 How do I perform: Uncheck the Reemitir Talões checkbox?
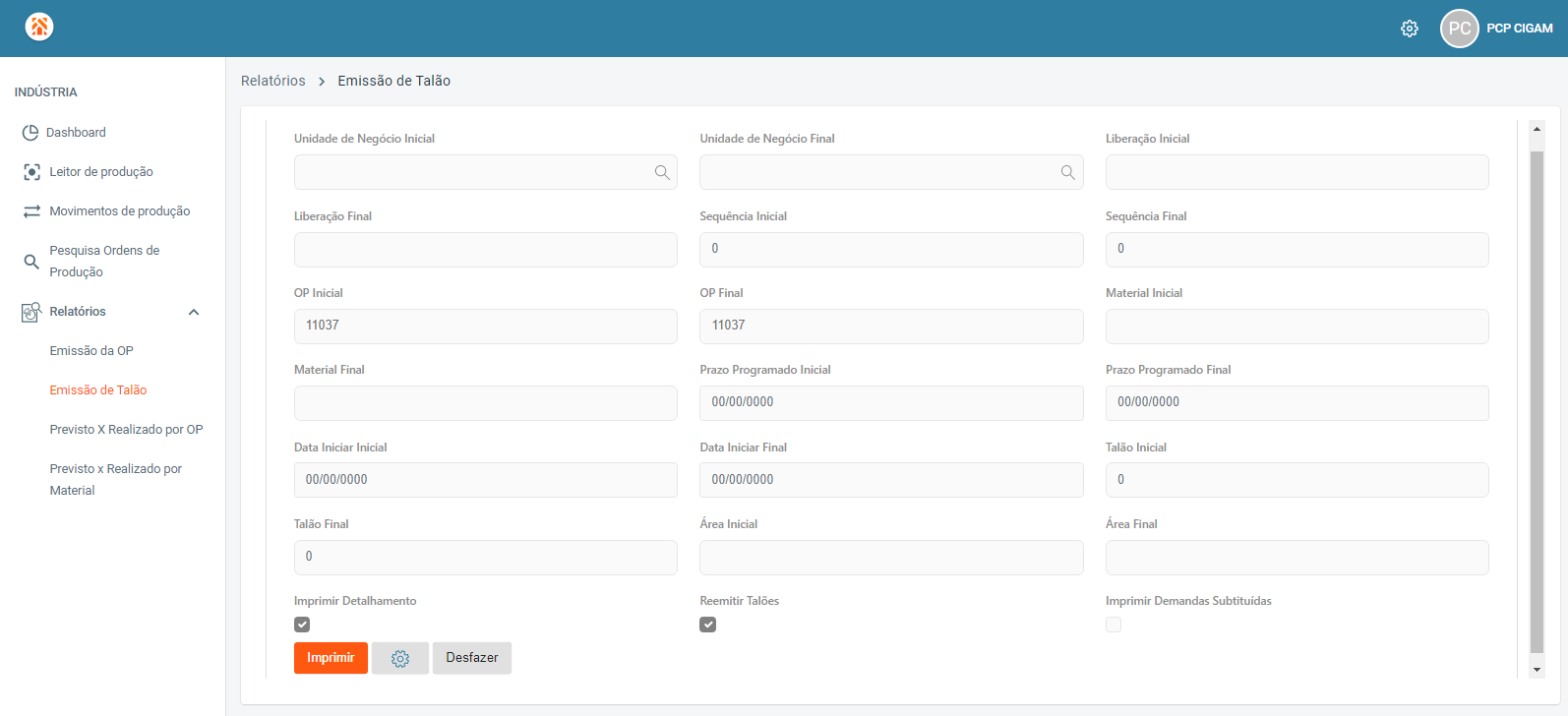pos(708,625)
